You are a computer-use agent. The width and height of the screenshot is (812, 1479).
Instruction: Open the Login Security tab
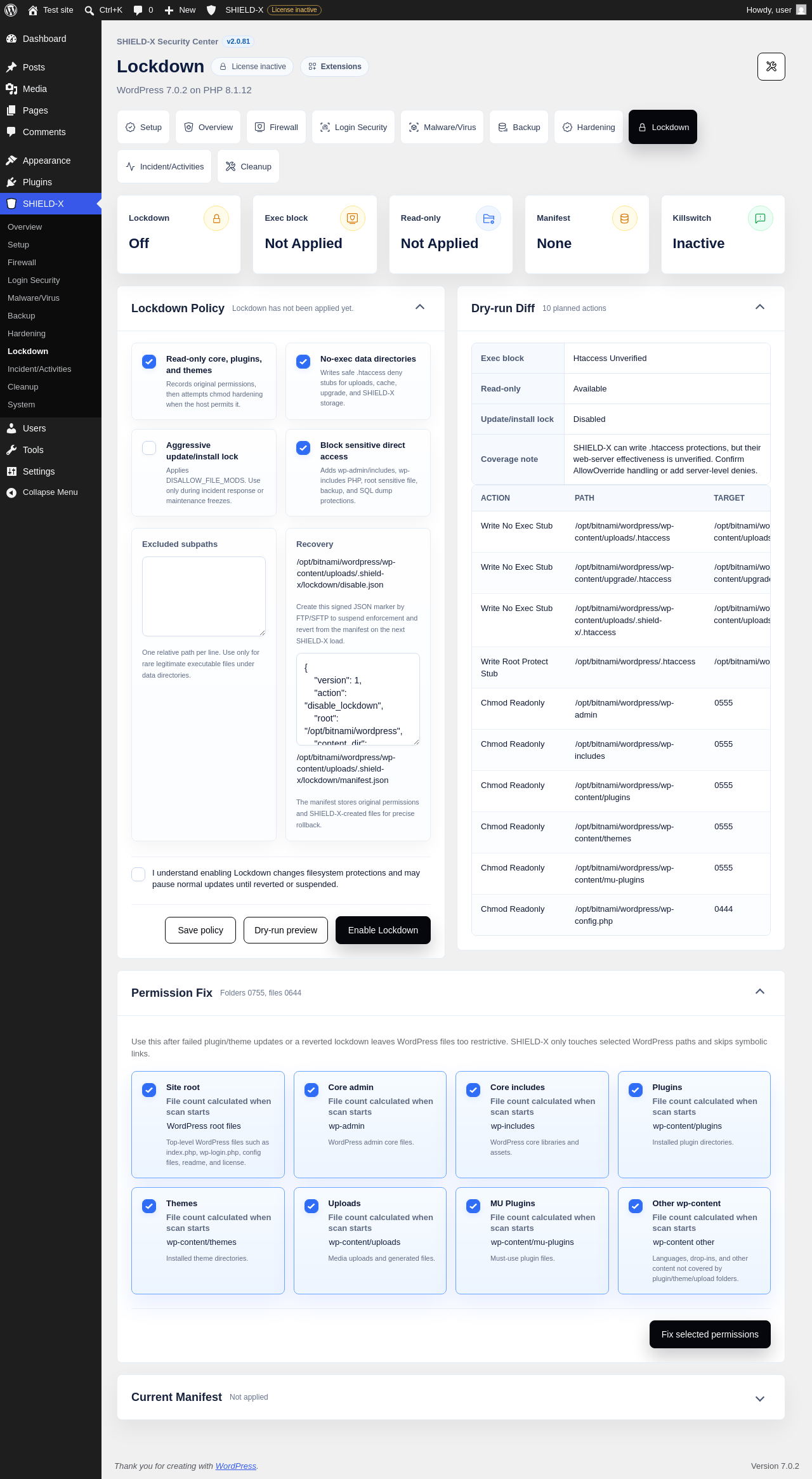tap(353, 127)
